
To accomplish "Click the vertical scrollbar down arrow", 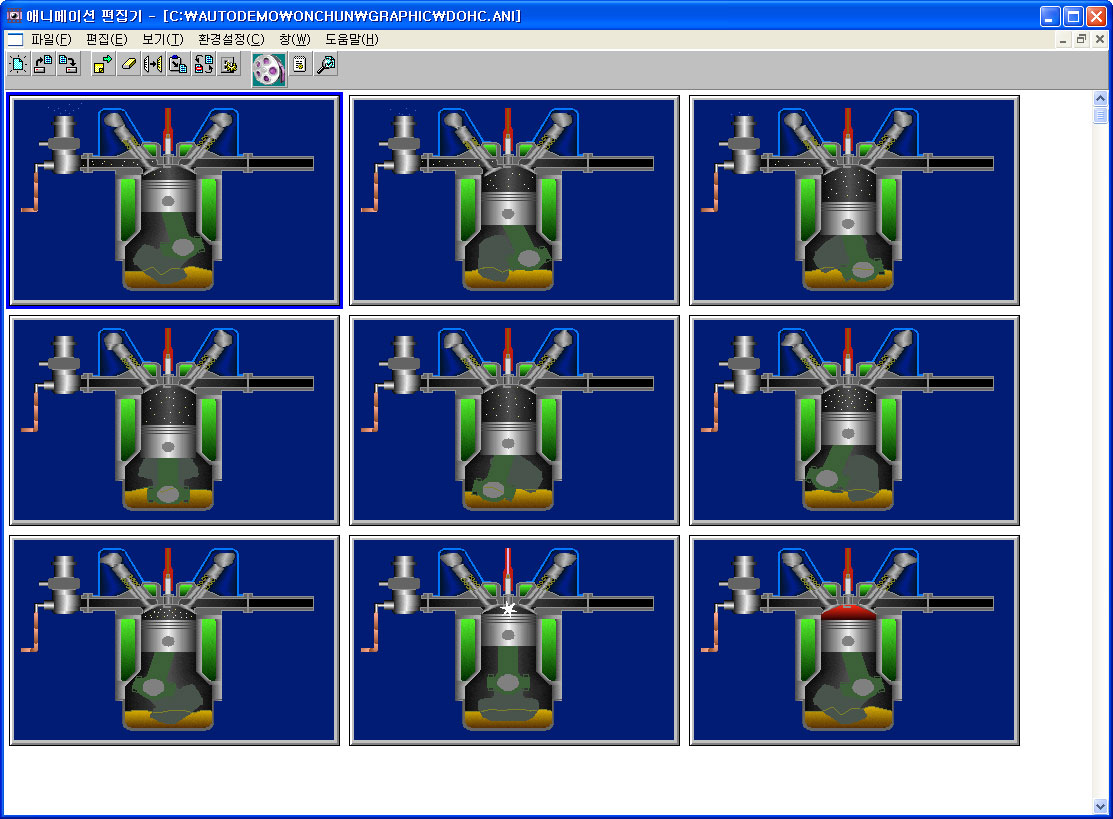I will [x=1101, y=806].
